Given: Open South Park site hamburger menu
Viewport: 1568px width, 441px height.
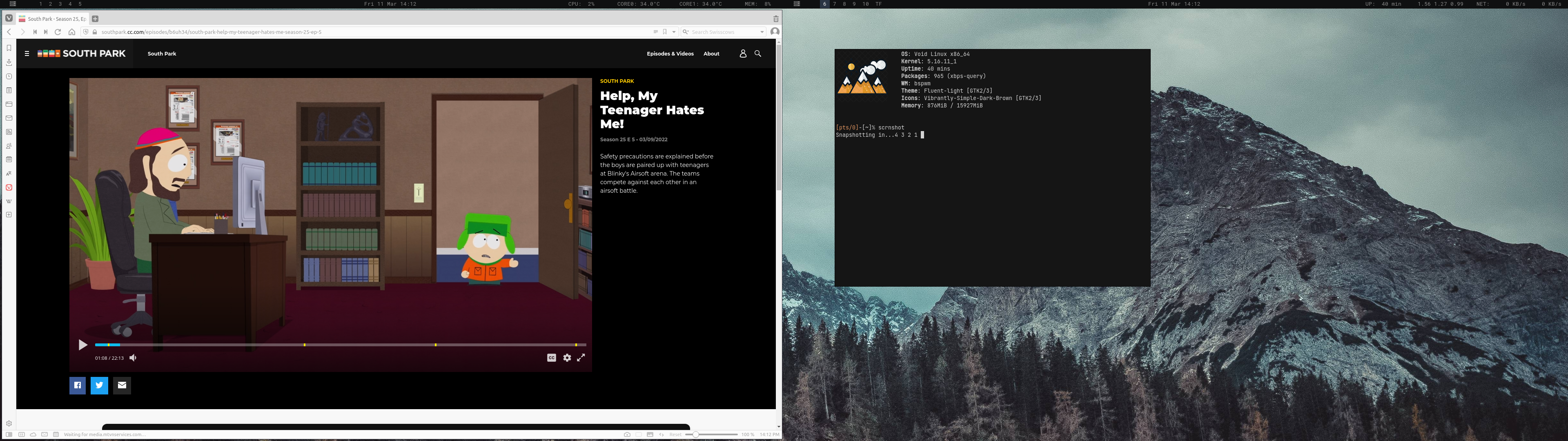Looking at the screenshot, I should click(x=27, y=53).
